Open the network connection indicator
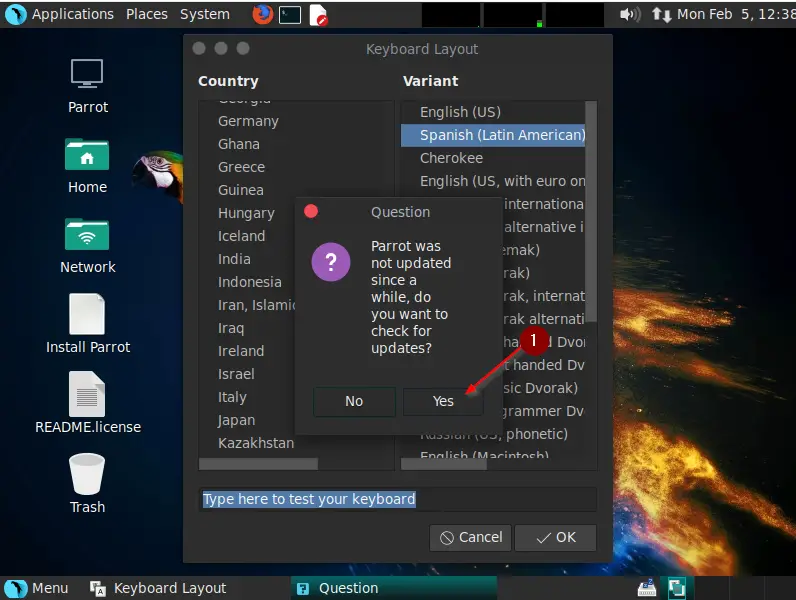The image size is (796, 600). click(x=661, y=14)
